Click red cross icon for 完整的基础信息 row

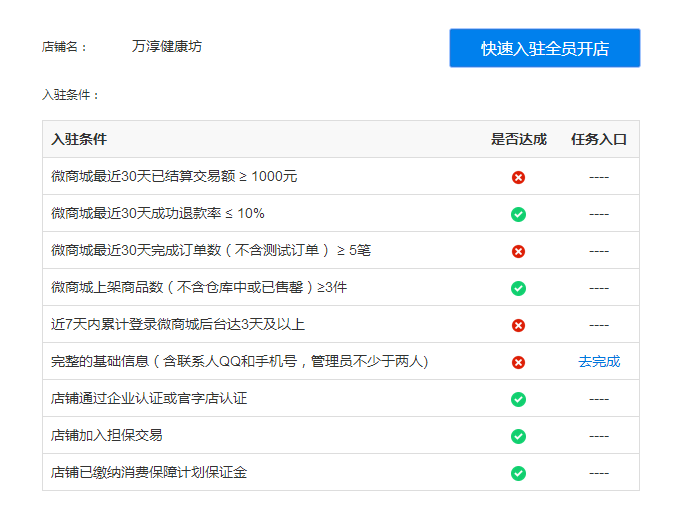tap(518, 362)
